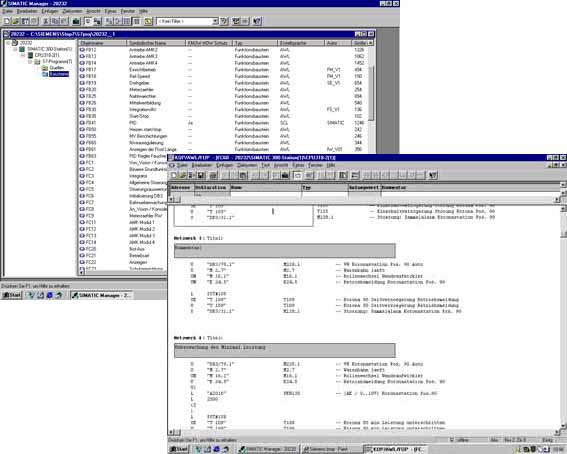
Task: Select Bausteine folder in project tree
Action: [59, 74]
